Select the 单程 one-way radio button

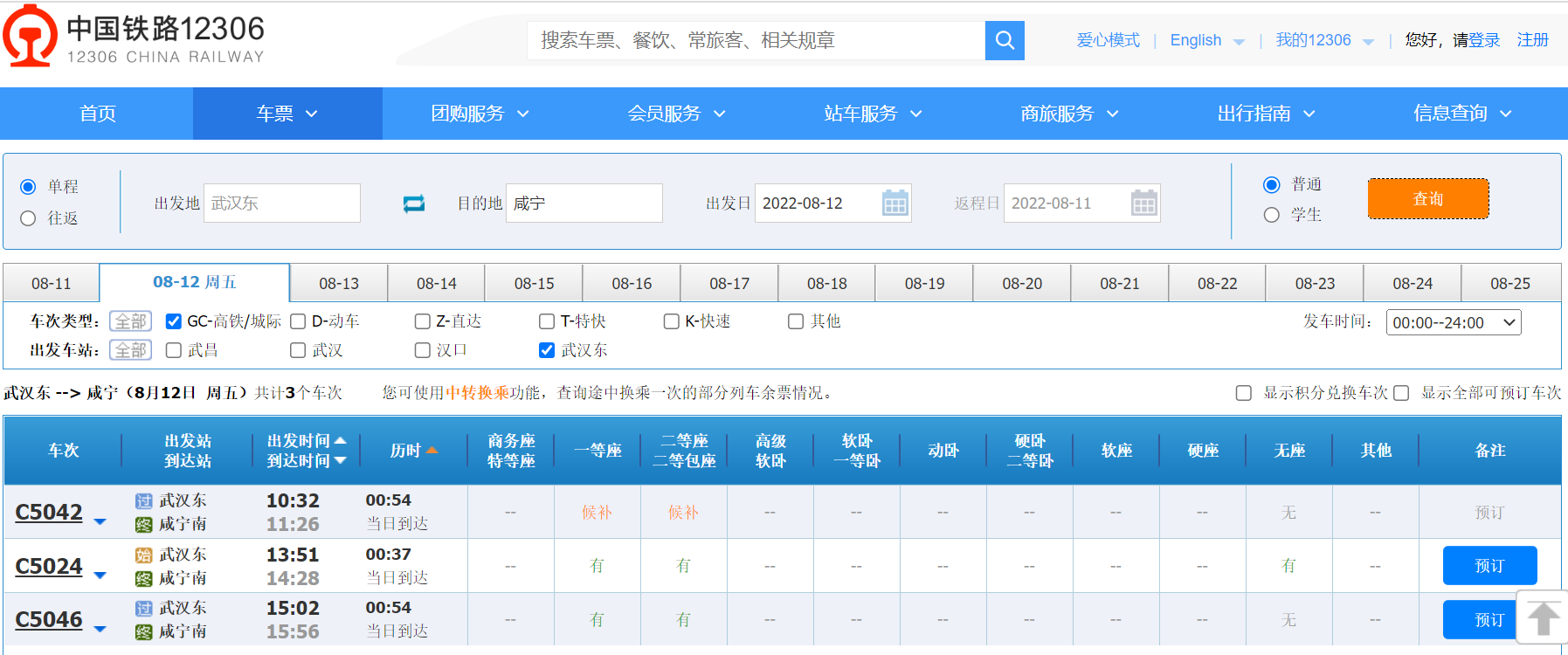28,187
